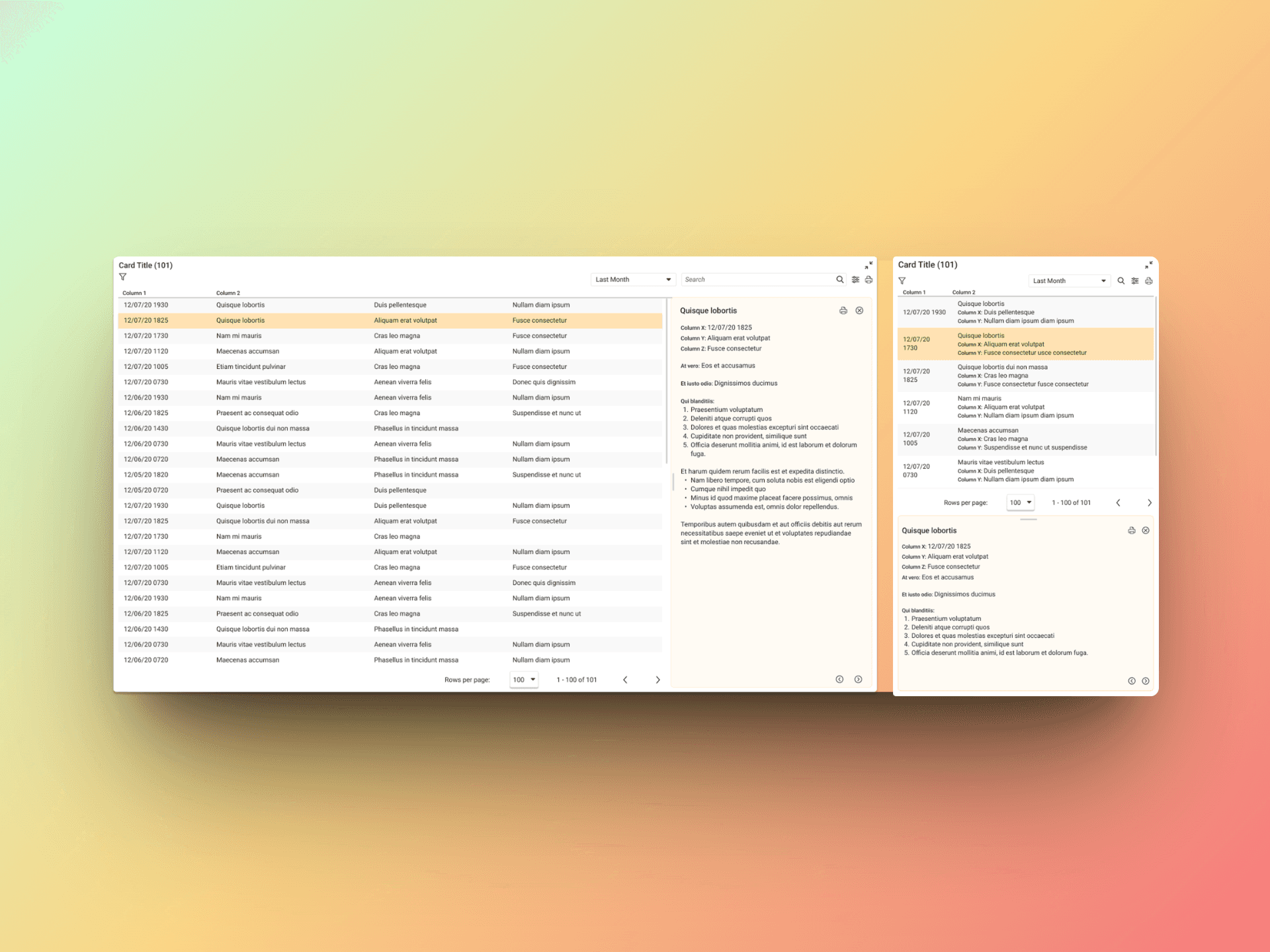Show next record in left detail panel footer
Screen dimensions: 1270x952
tap(858, 680)
